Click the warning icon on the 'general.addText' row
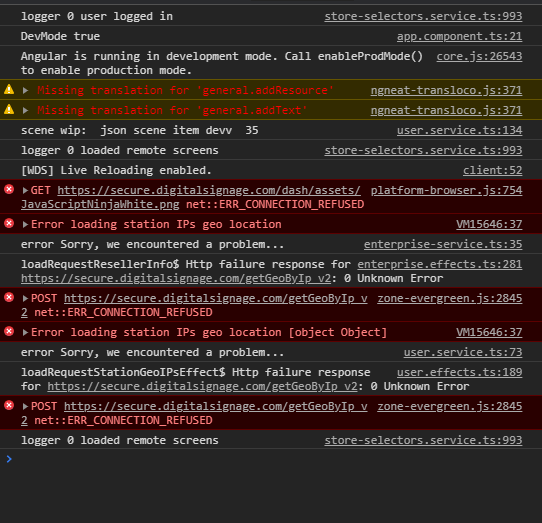The image size is (542, 523). 9,110
